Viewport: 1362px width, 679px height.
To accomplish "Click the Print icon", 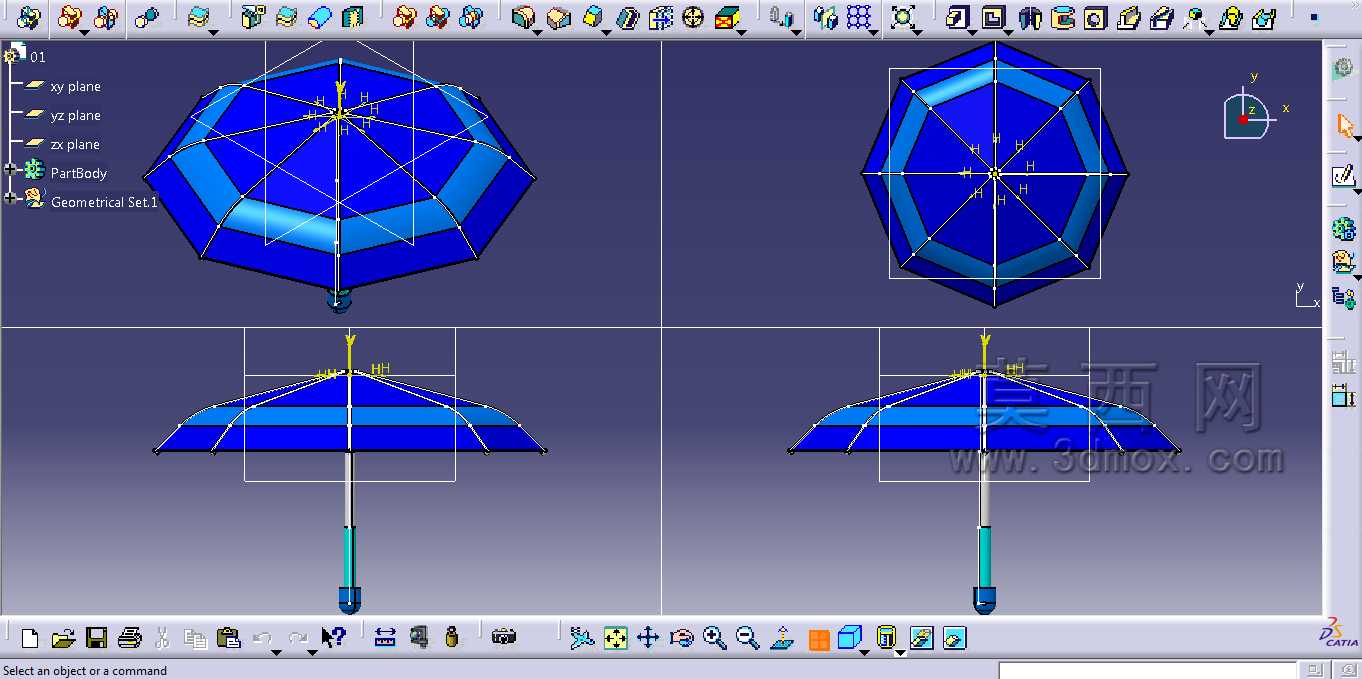I will pos(129,638).
